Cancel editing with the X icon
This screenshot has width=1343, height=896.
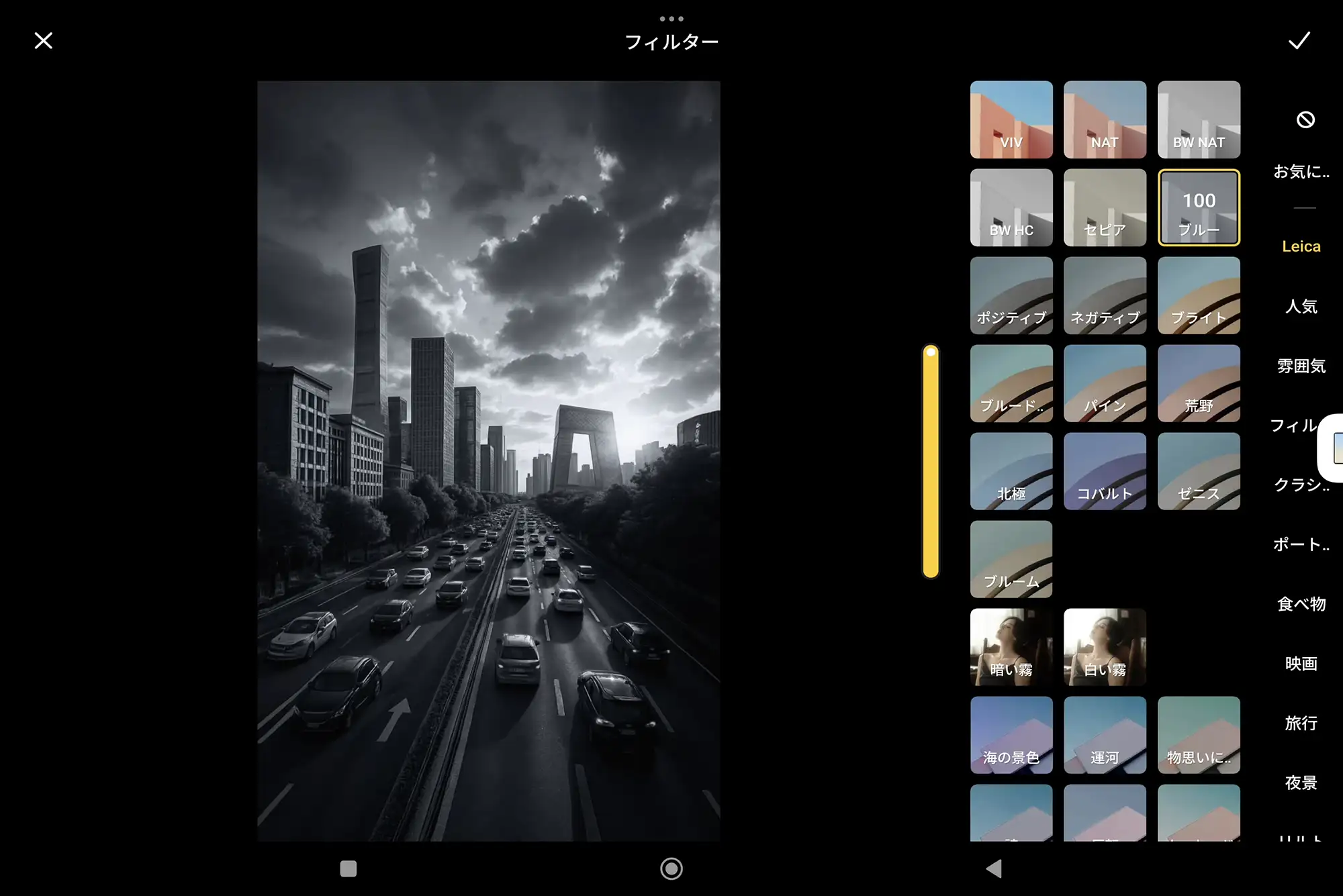[x=44, y=41]
